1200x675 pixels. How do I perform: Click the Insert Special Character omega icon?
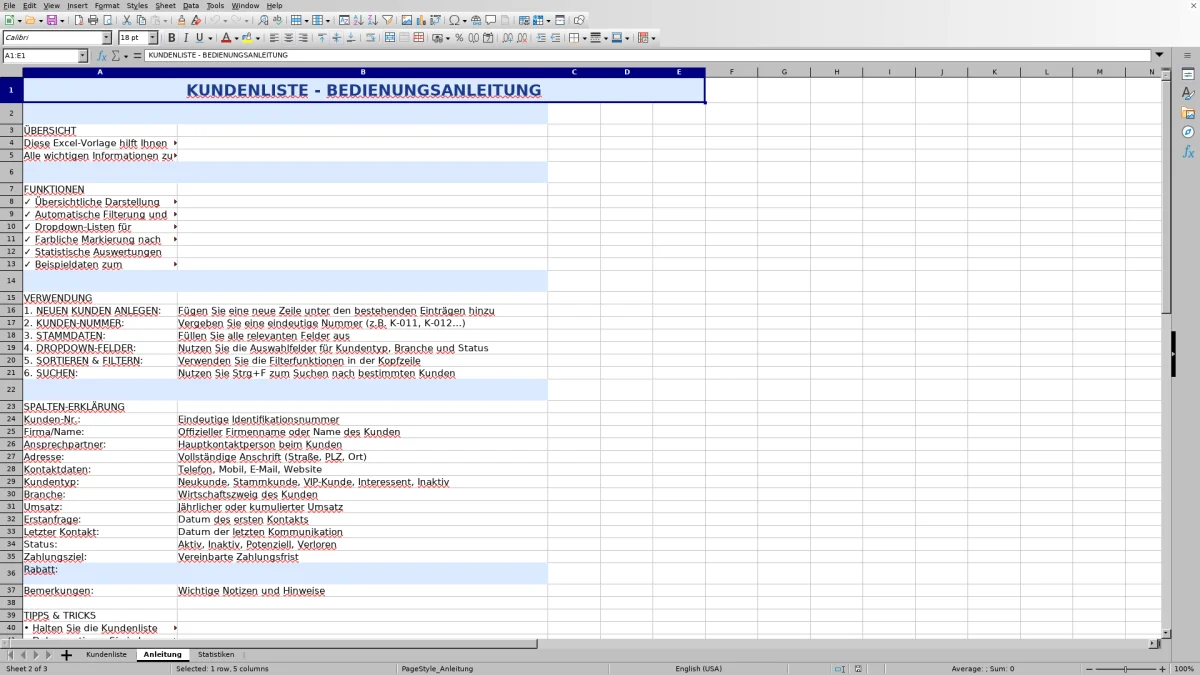coord(455,20)
